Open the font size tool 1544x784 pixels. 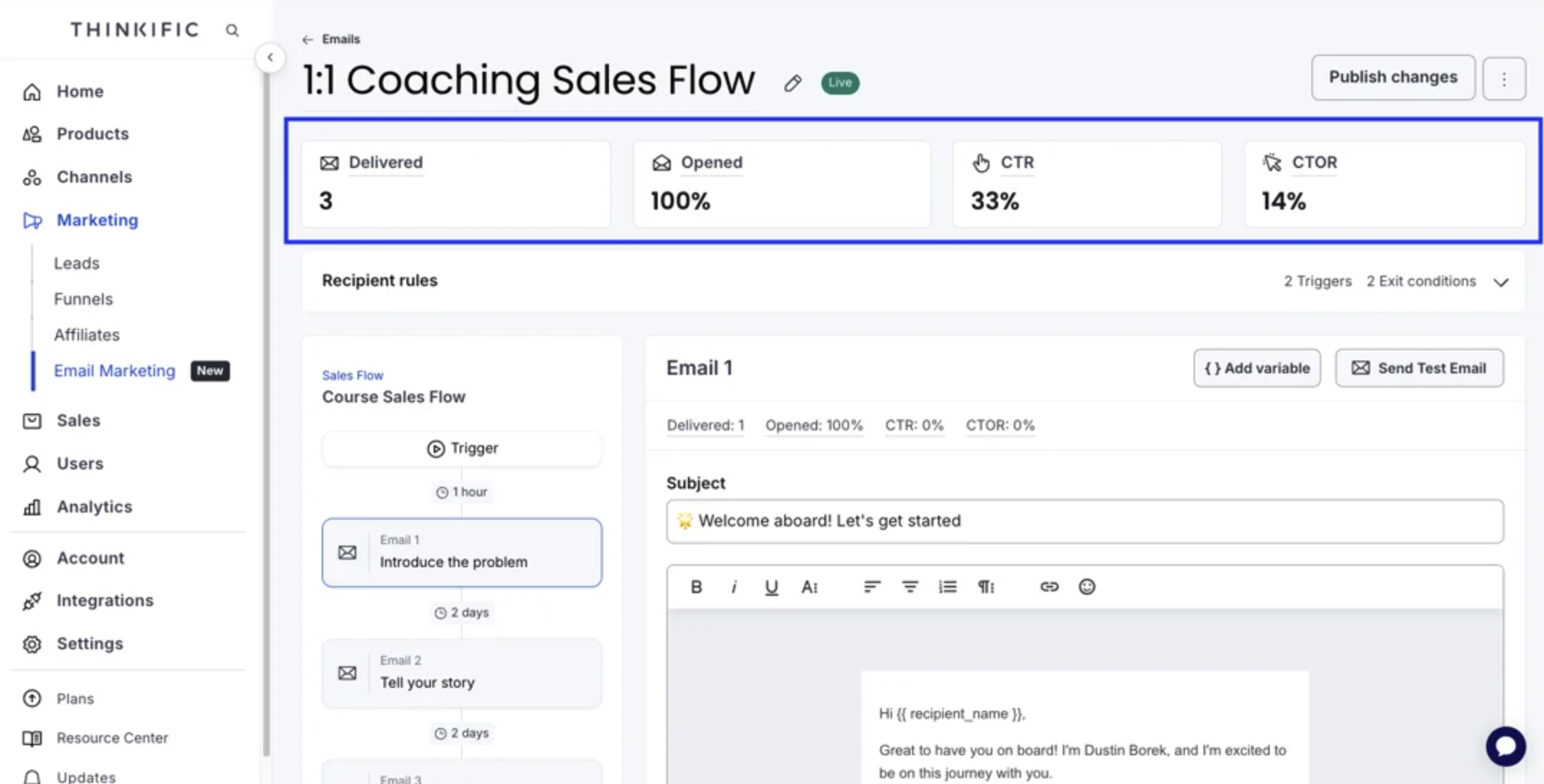coord(809,587)
